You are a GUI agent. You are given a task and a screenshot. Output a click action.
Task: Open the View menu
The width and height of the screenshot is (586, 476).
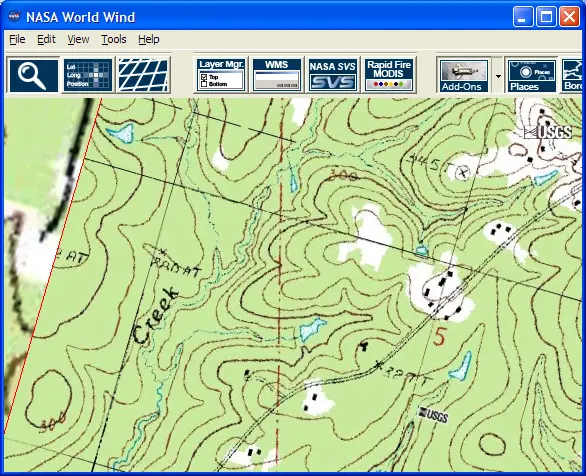coord(78,39)
